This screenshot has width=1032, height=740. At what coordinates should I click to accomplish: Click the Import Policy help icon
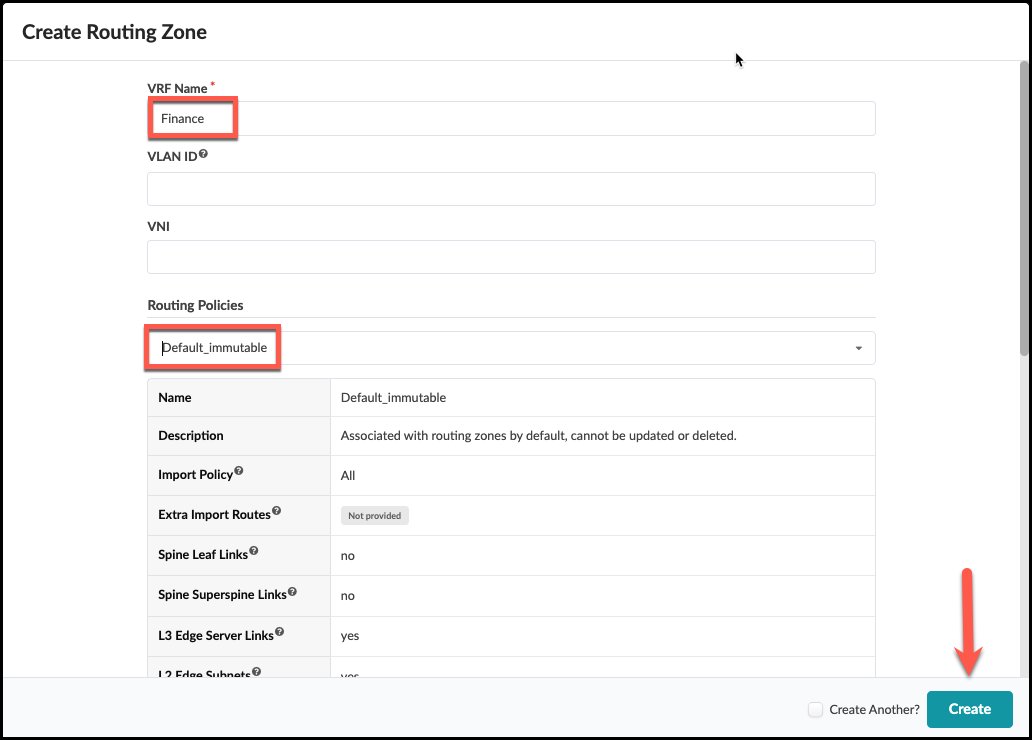[239, 472]
